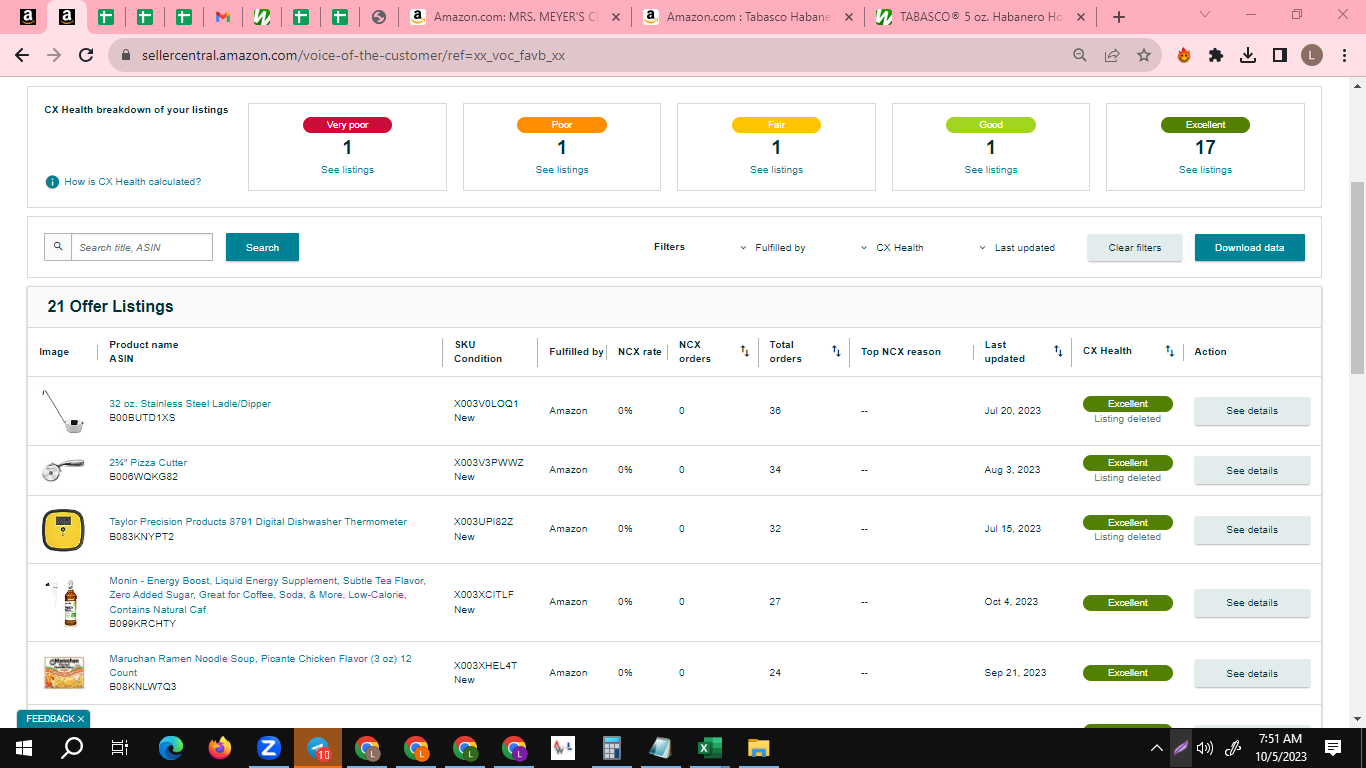Open the Chrome extensions puzzle menu
1366x768 pixels.
1216,56
